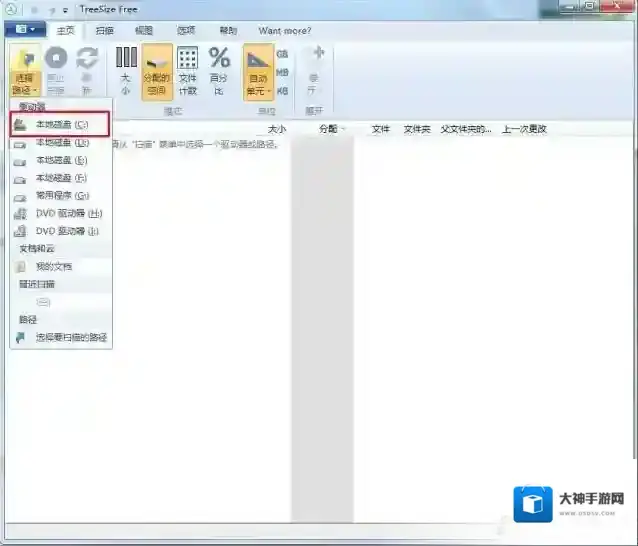Open the quick access toolbar customize arrow
This screenshot has width=638, height=546.
point(65,10)
